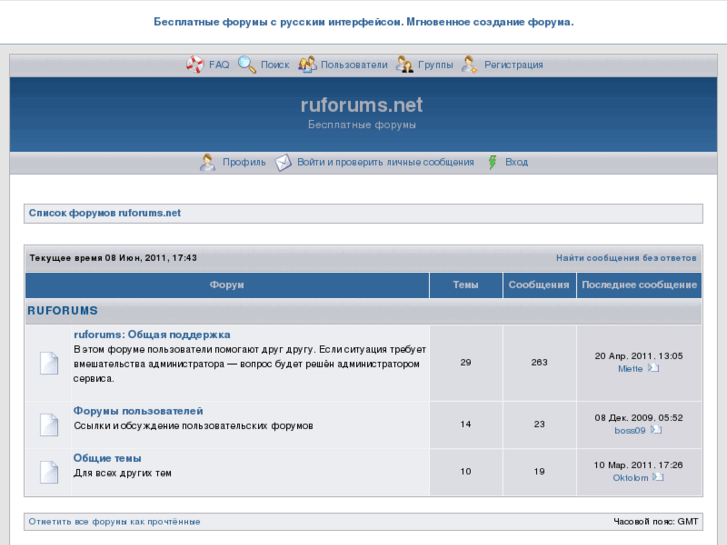Click the Последнее сообщение column header

639,285
